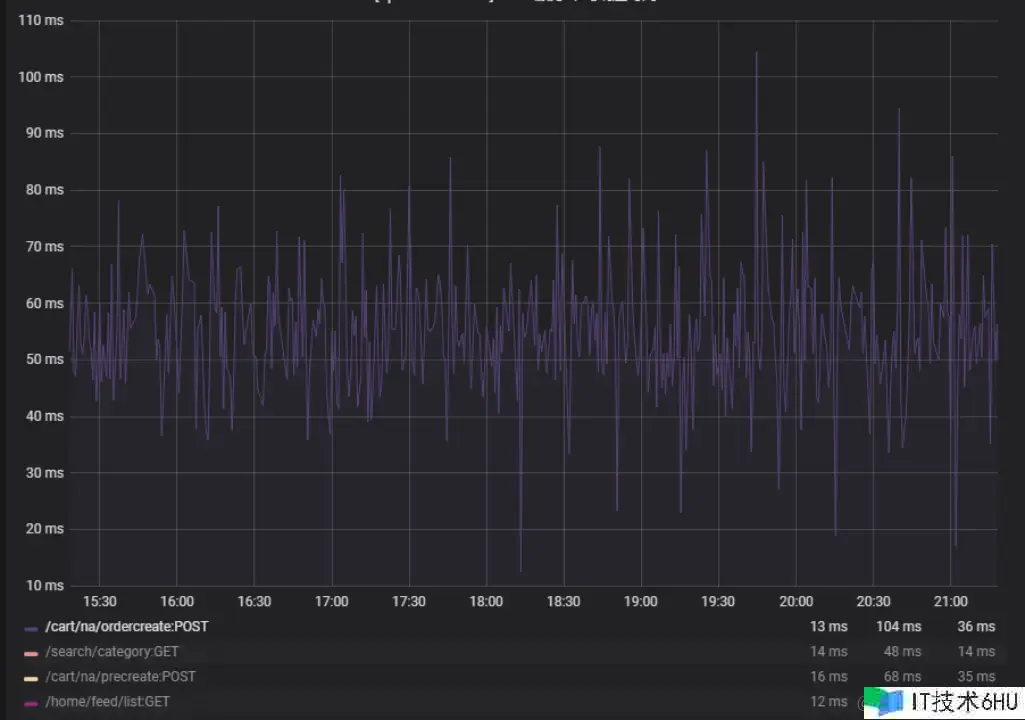This screenshot has height=720, width=1025.
Task: Select the /home/feed/list:GET legend entry
Action: tap(107, 702)
